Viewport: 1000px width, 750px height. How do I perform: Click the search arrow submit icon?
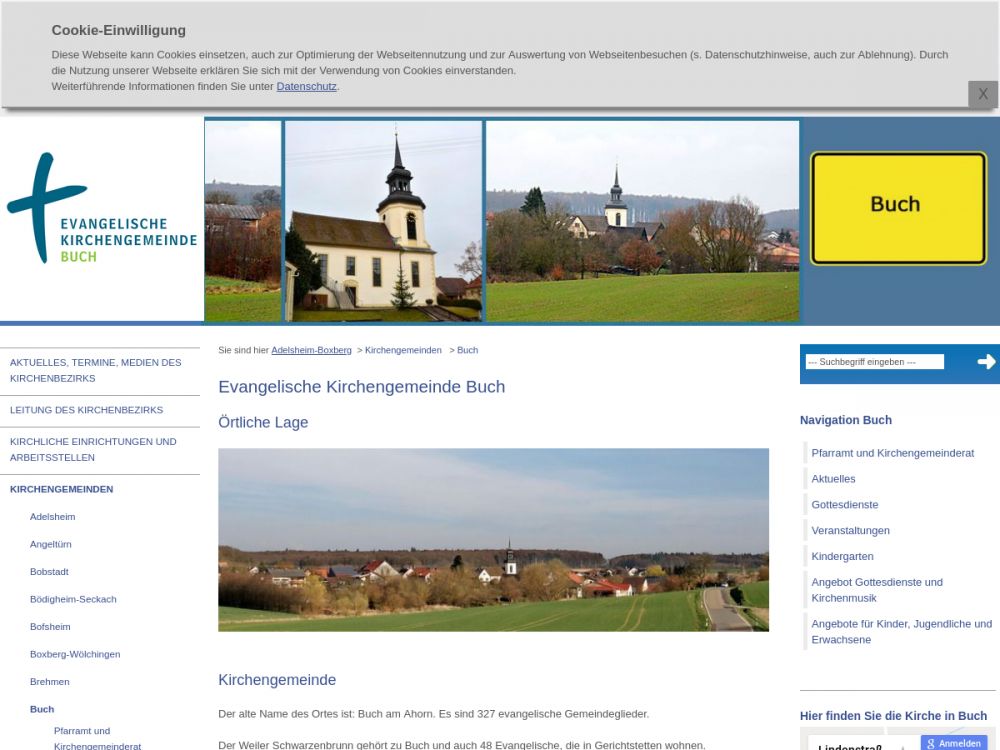(x=986, y=362)
